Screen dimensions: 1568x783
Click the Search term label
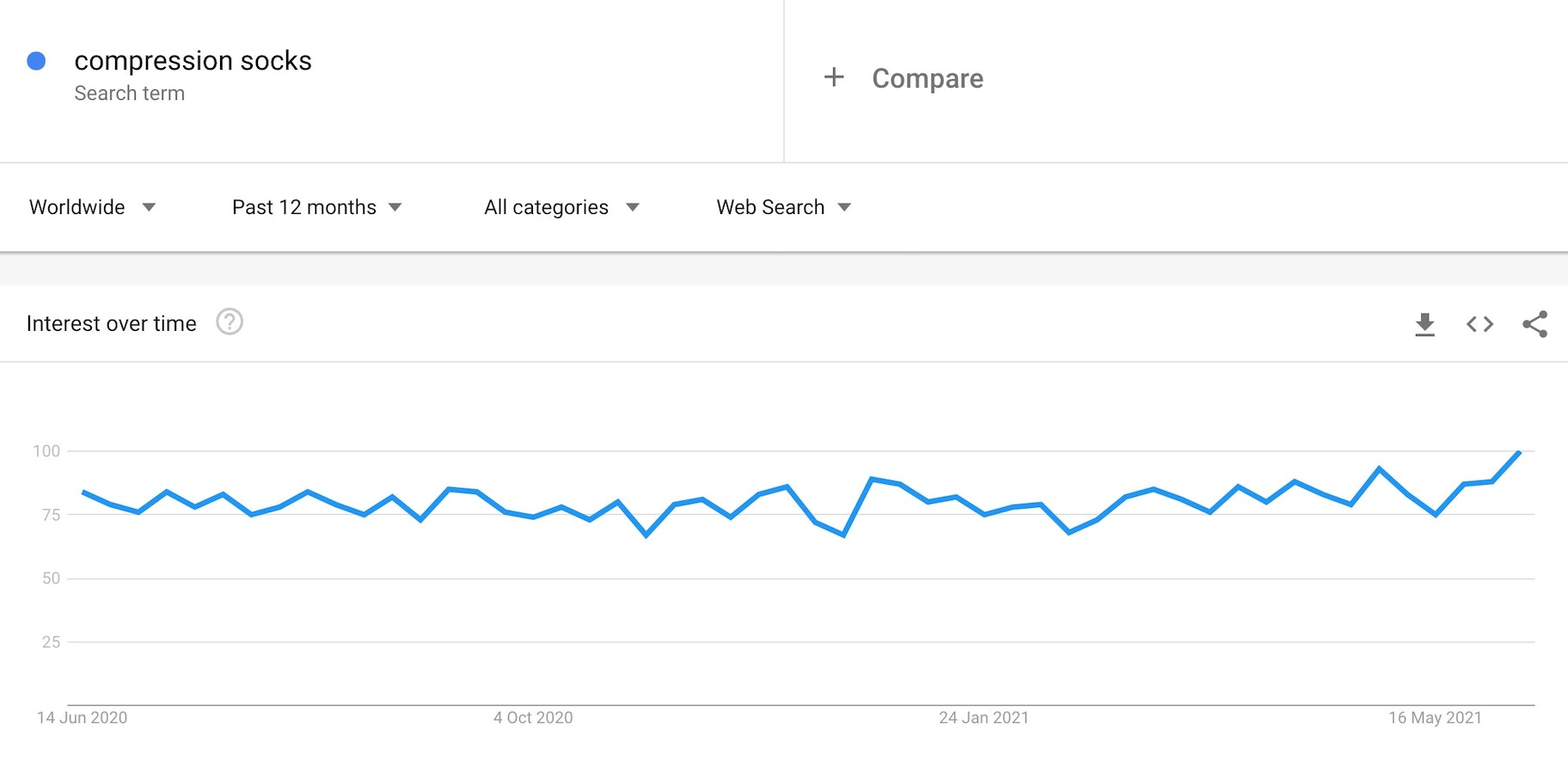(x=130, y=93)
